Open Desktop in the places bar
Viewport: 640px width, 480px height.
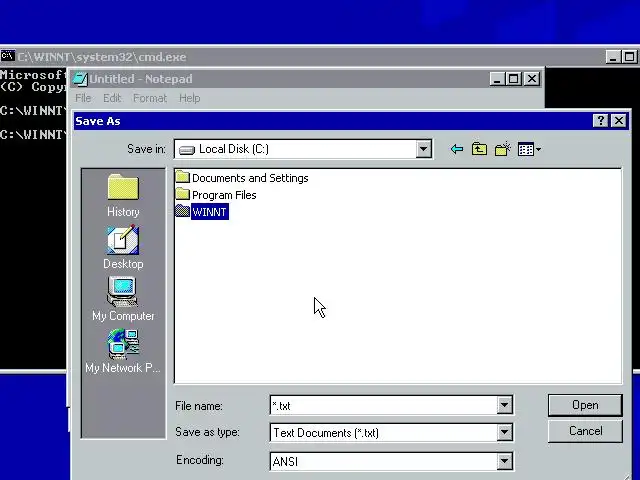coord(123,247)
